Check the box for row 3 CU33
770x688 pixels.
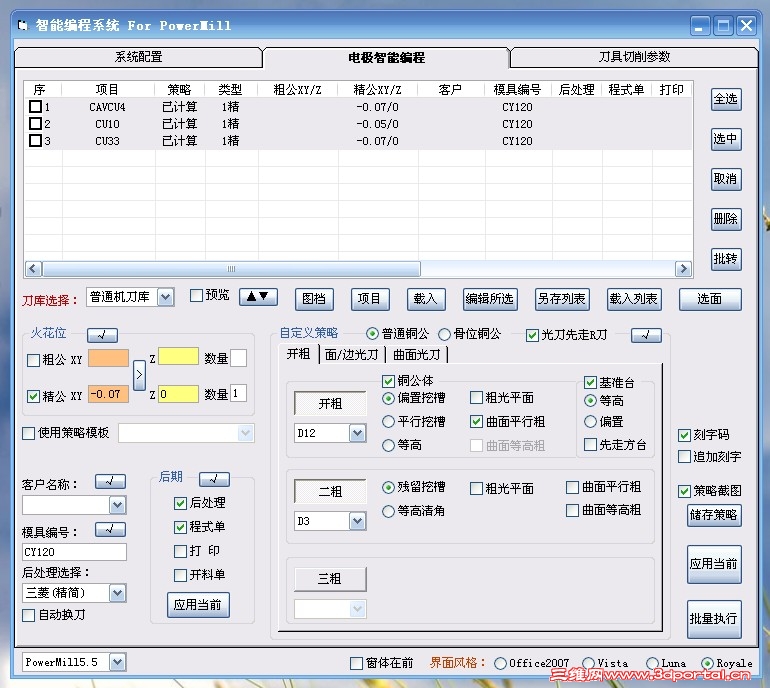click(x=35, y=140)
